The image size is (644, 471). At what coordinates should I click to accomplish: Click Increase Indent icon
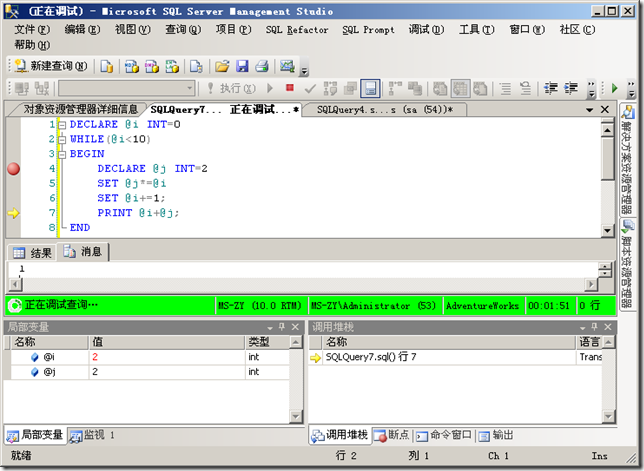pyautogui.click(x=571, y=88)
